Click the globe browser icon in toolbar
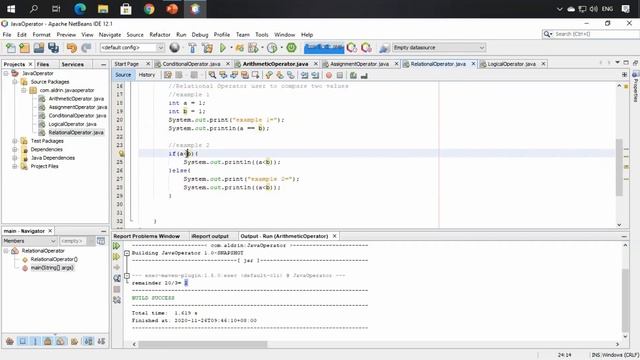Screen dimensions: 640x360 175,48
